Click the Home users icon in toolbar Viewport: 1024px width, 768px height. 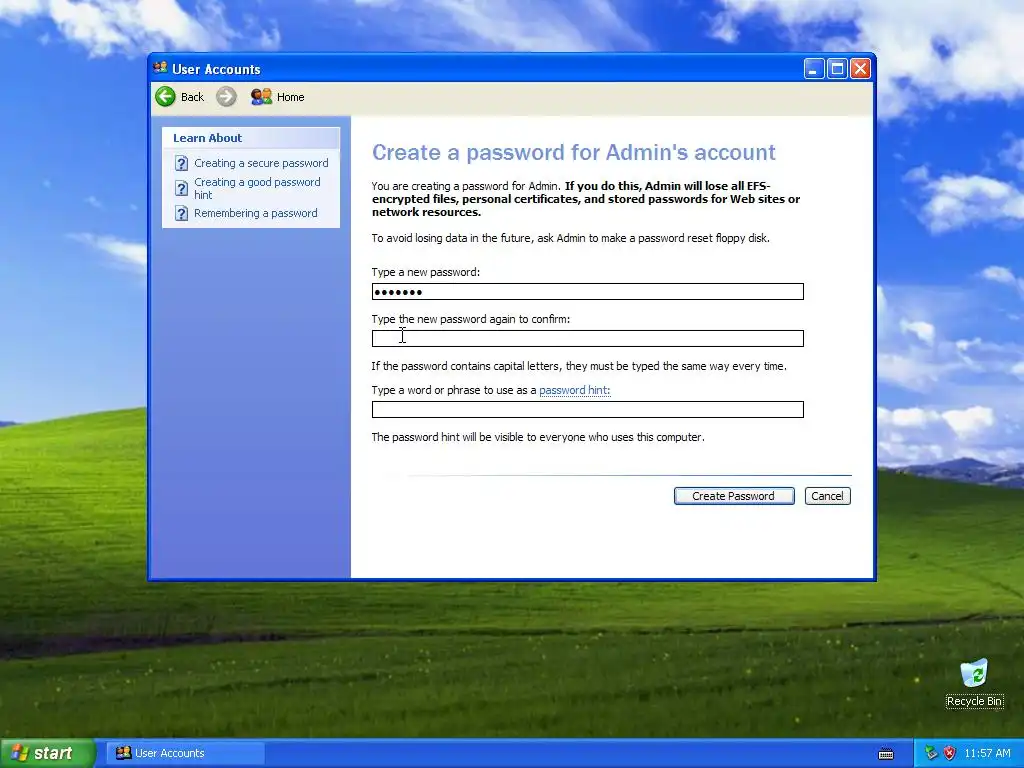tap(261, 97)
